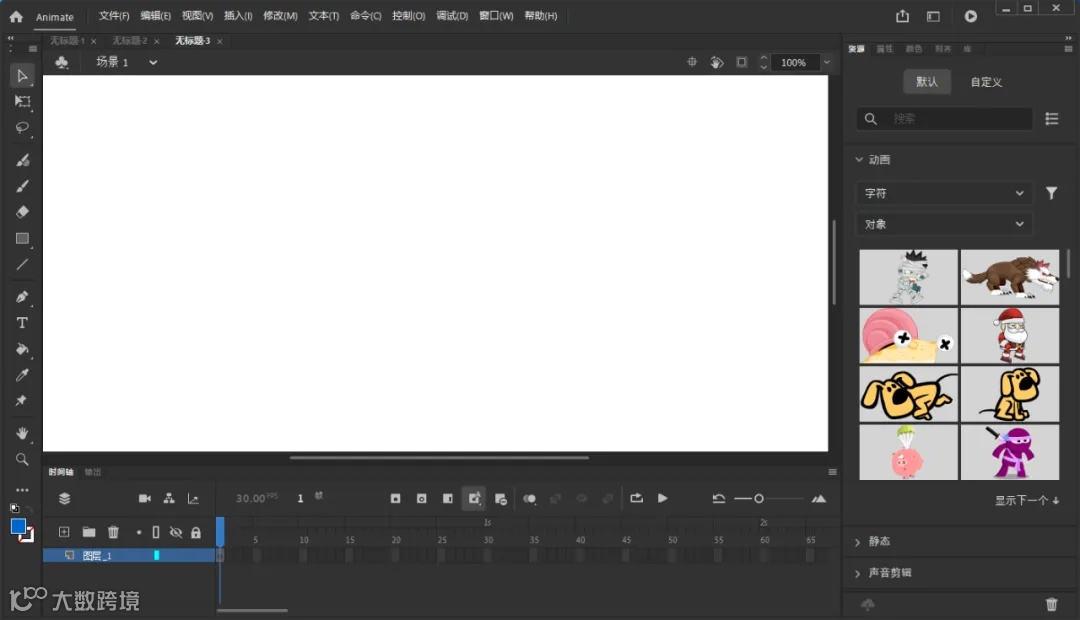This screenshot has width=1080, height=620.
Task: Switch to the 无标题-2 document tab
Action: tap(129, 41)
